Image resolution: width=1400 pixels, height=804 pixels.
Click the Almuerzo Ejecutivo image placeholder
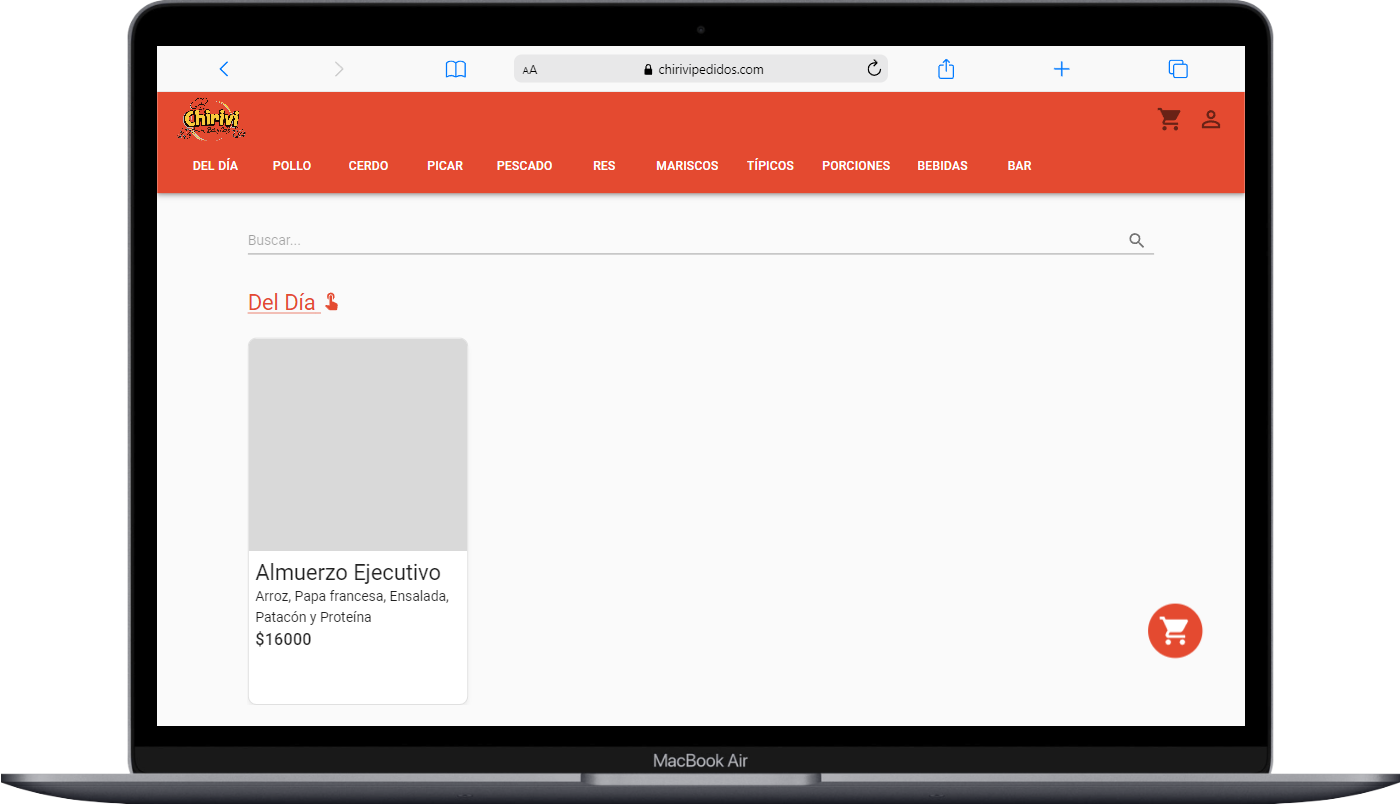click(358, 445)
